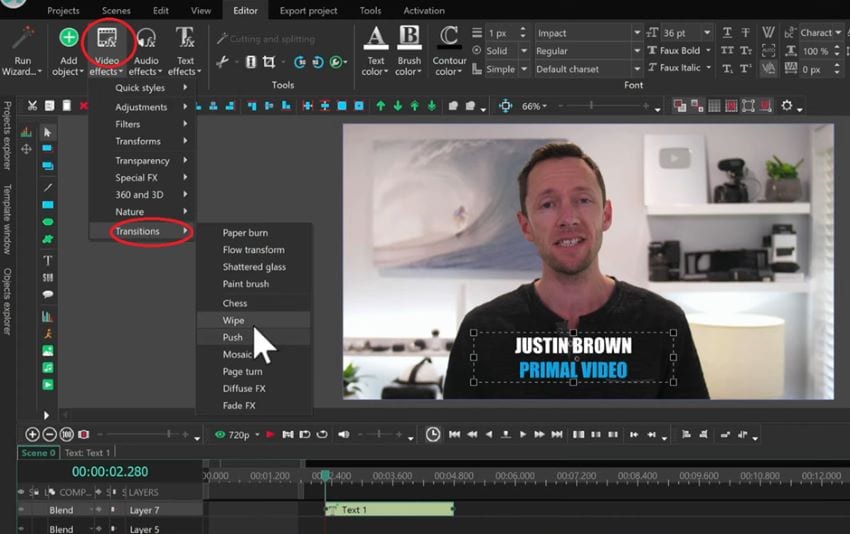Expand the Quick styles submenu

[x=143, y=87]
